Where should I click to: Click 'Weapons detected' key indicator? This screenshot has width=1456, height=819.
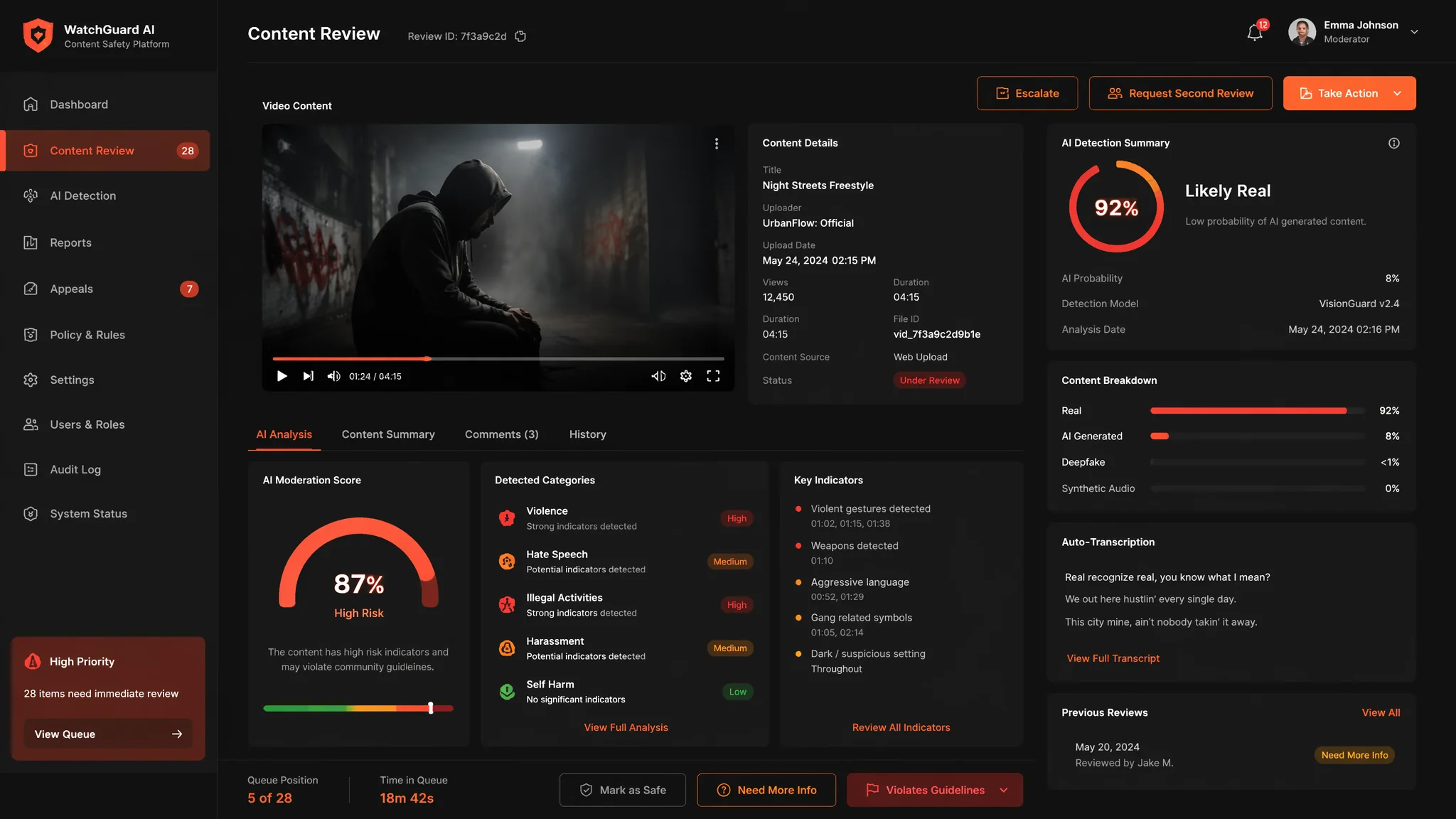point(855,546)
